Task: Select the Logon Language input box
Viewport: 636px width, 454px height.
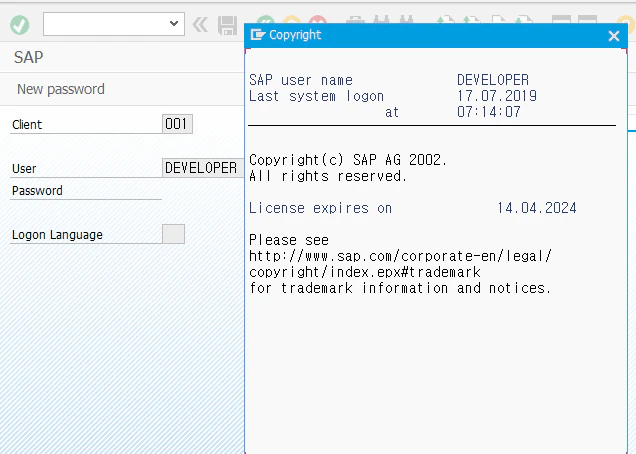Action: pos(173,234)
